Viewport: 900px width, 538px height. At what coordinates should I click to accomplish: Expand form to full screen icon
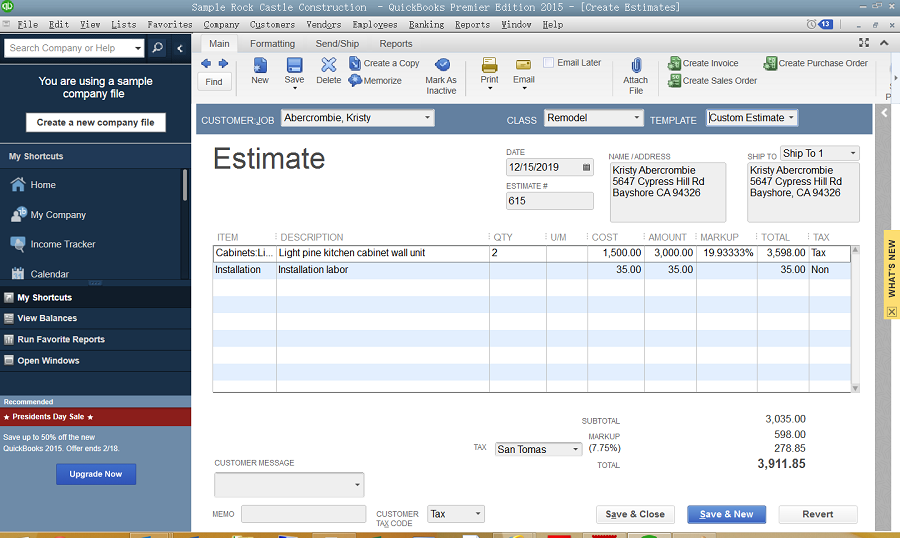(864, 42)
